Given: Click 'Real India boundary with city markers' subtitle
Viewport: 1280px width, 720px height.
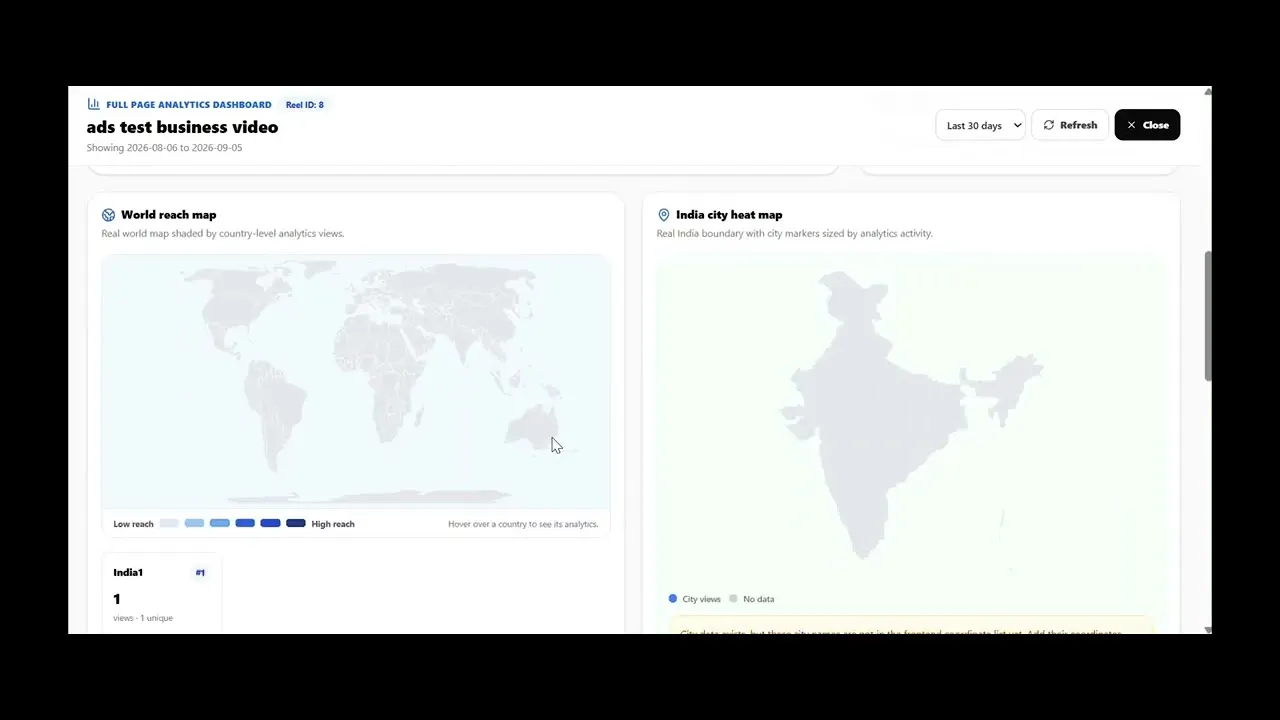Looking at the screenshot, I should pyautogui.click(x=795, y=234).
